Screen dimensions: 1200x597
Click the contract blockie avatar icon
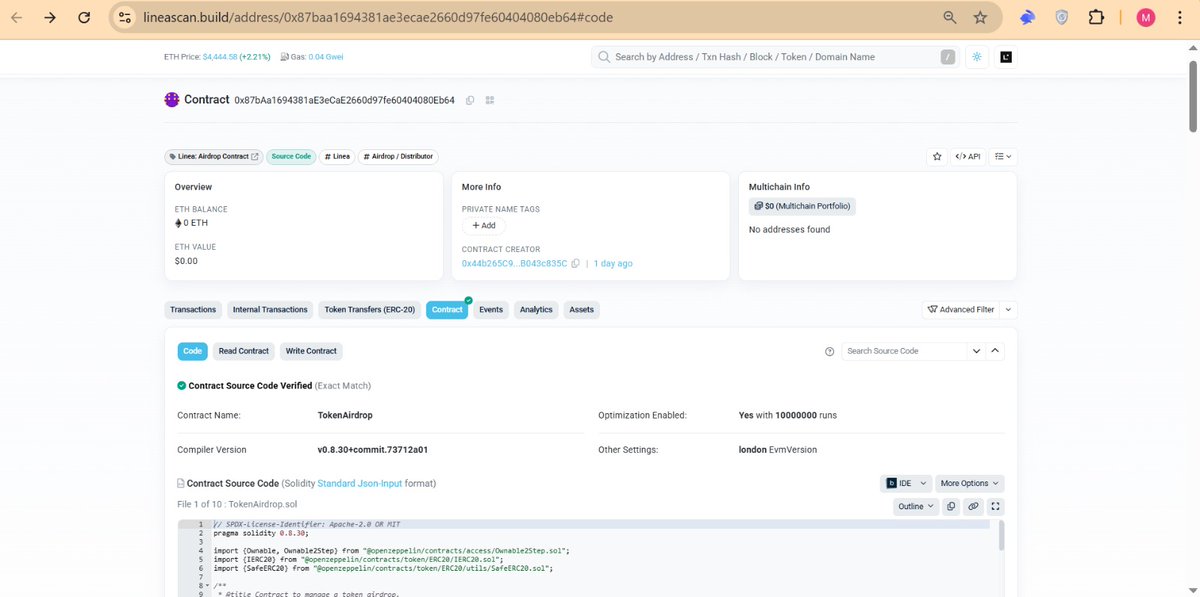click(172, 100)
